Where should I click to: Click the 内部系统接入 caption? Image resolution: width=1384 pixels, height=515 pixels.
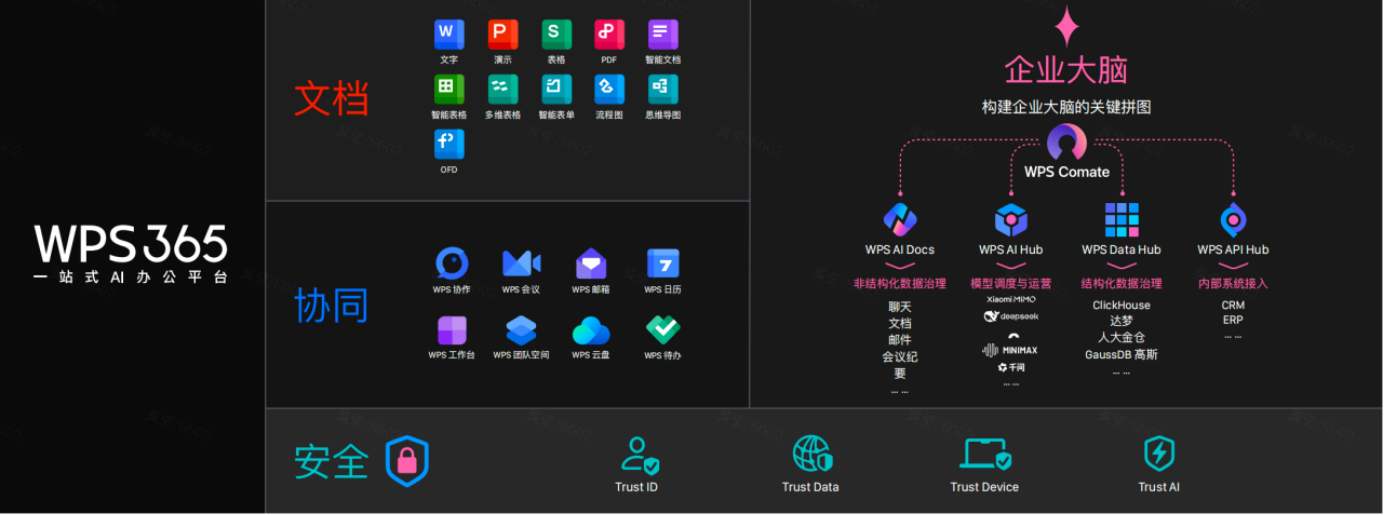click(x=1233, y=284)
